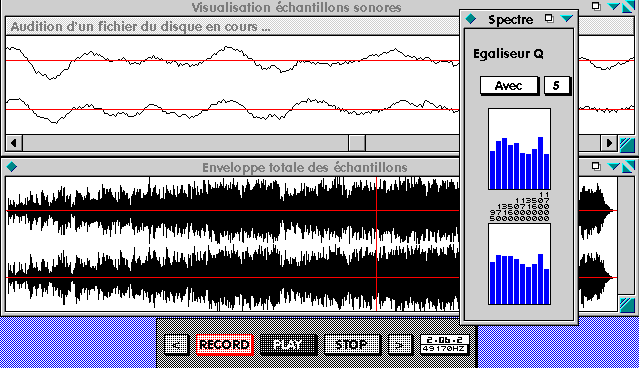
Task: Click the PLAY transport button
Action: [x=288, y=345]
